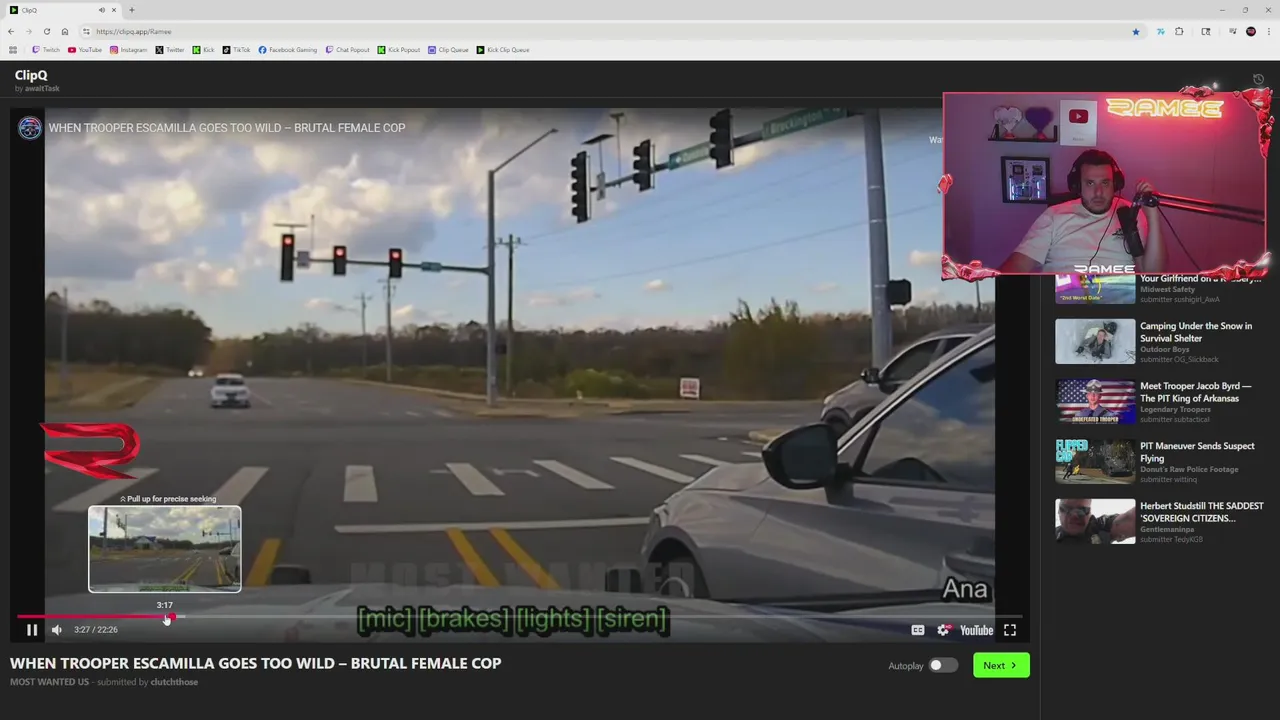Click the ClipQ logo heading
The height and width of the screenshot is (720, 1280).
click(31, 75)
